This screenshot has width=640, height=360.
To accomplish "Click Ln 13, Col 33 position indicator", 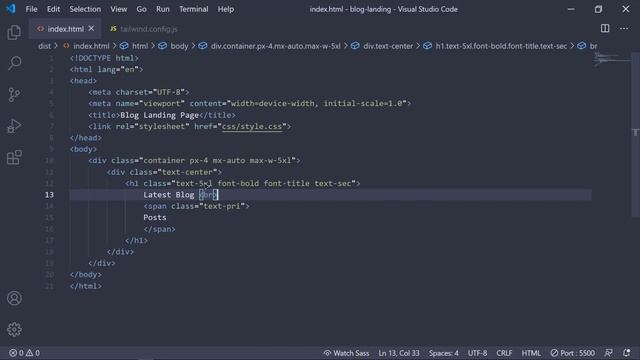I will pos(399,353).
